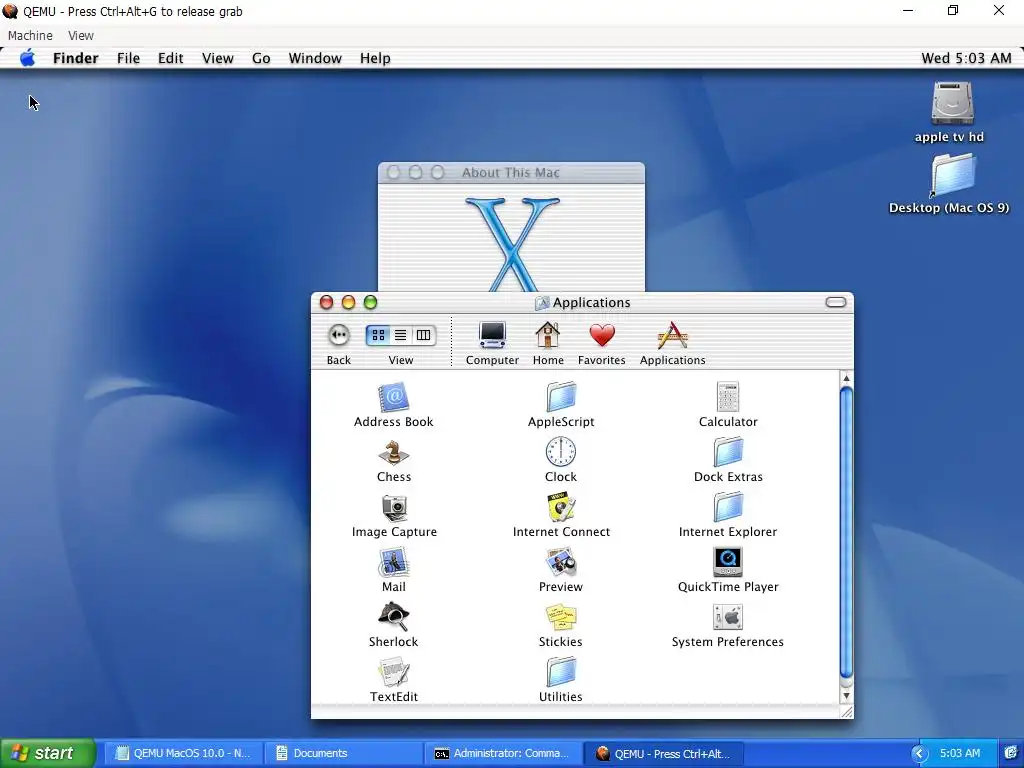Open the Mac View menu

click(x=217, y=58)
